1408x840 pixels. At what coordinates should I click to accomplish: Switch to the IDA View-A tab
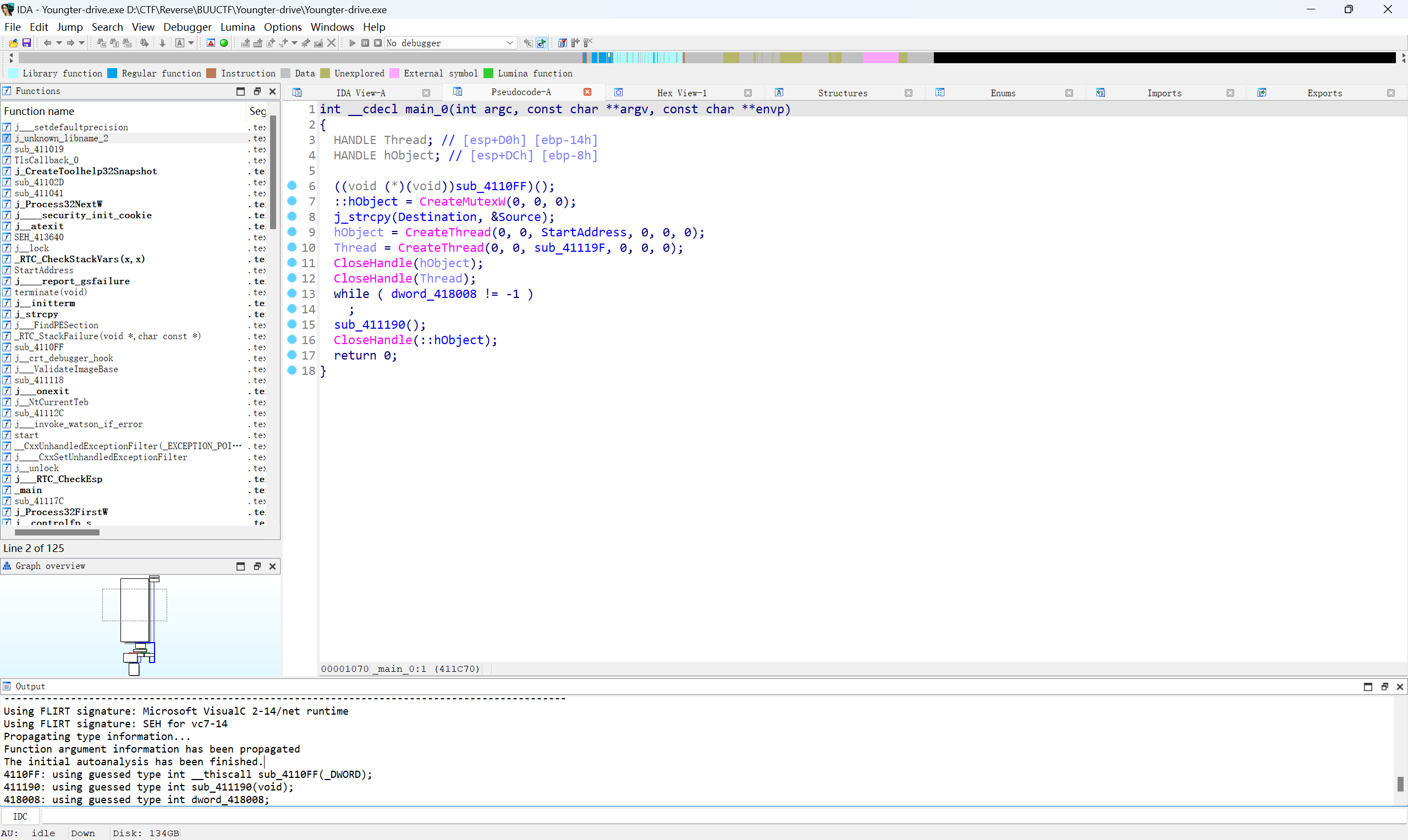point(361,93)
